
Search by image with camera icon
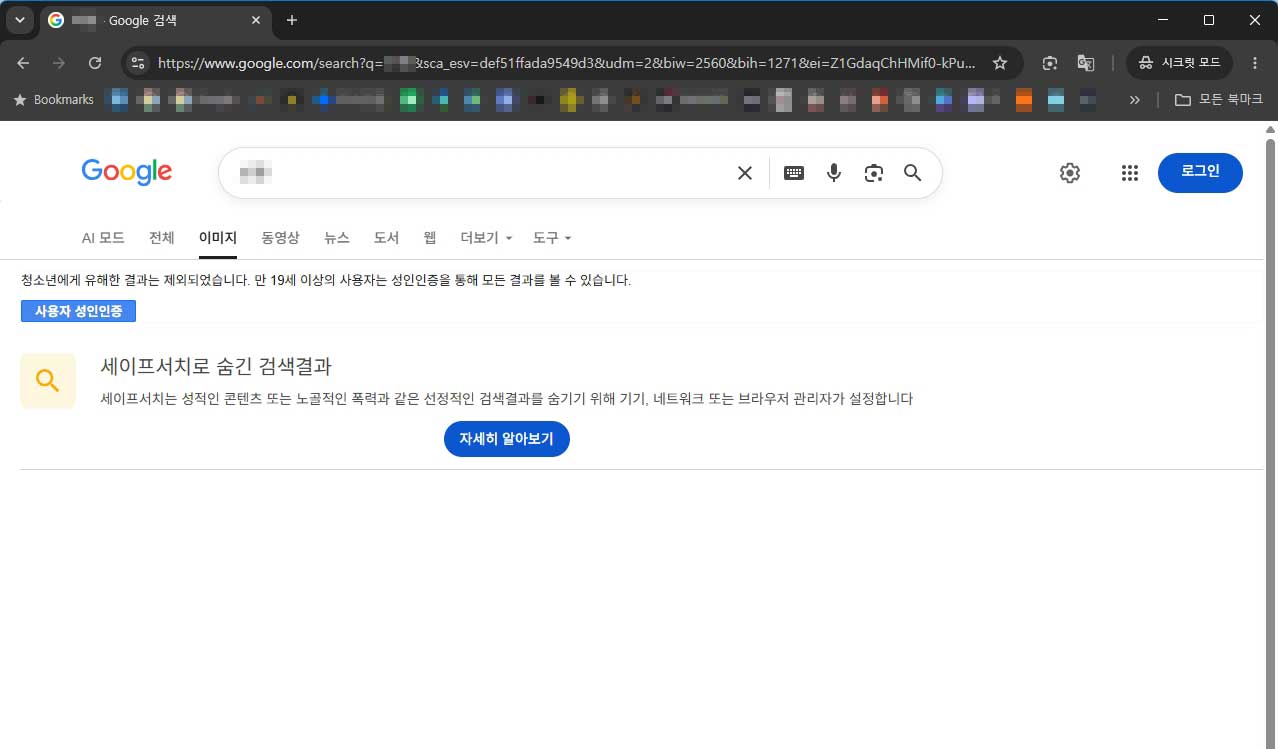click(874, 173)
